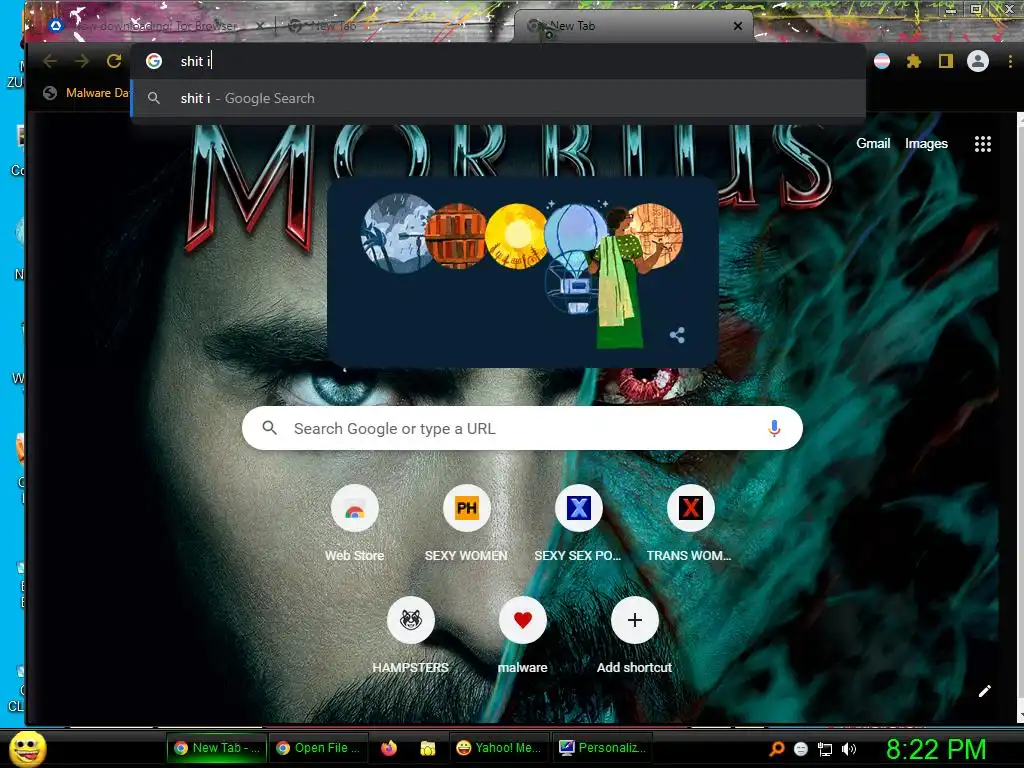Click the smiley face tray icon
Screen dimensions: 1024x768
[801, 749]
